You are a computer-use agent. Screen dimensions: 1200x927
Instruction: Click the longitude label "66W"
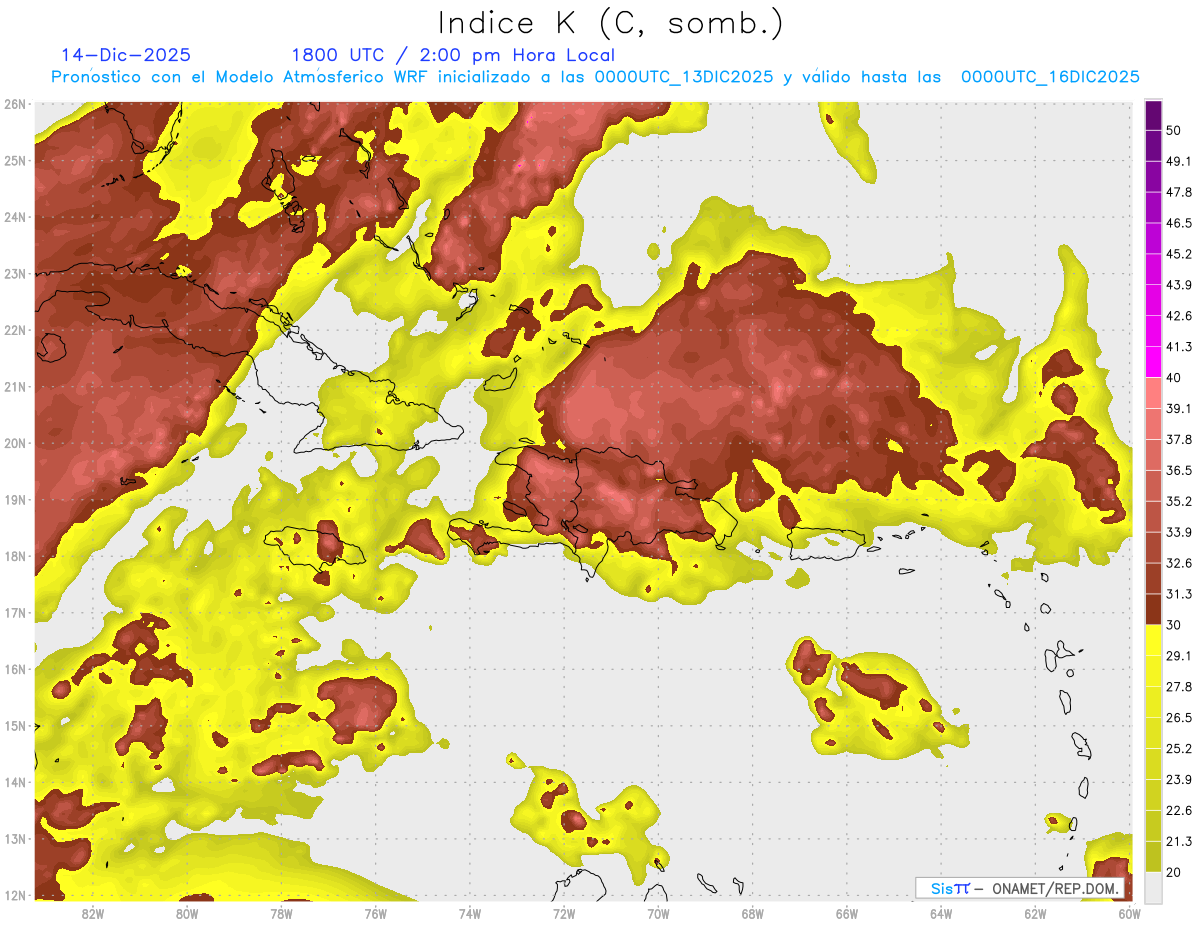click(847, 913)
